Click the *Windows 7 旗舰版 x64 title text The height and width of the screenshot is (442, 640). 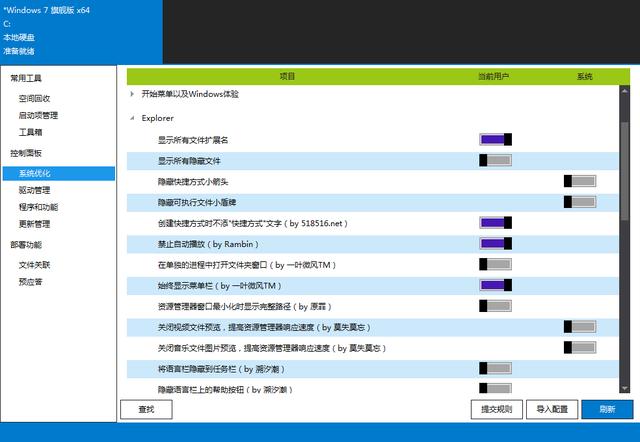click(x=47, y=10)
